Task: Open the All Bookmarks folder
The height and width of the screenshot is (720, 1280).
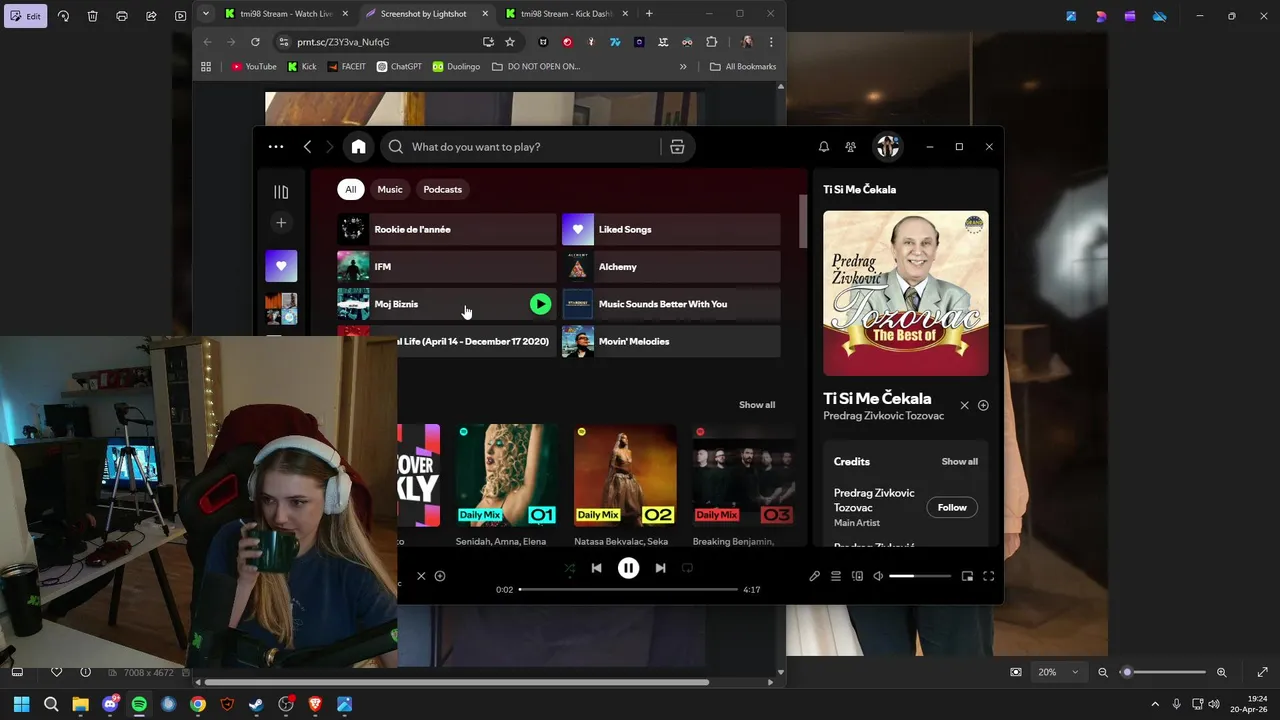Action: 743,67
